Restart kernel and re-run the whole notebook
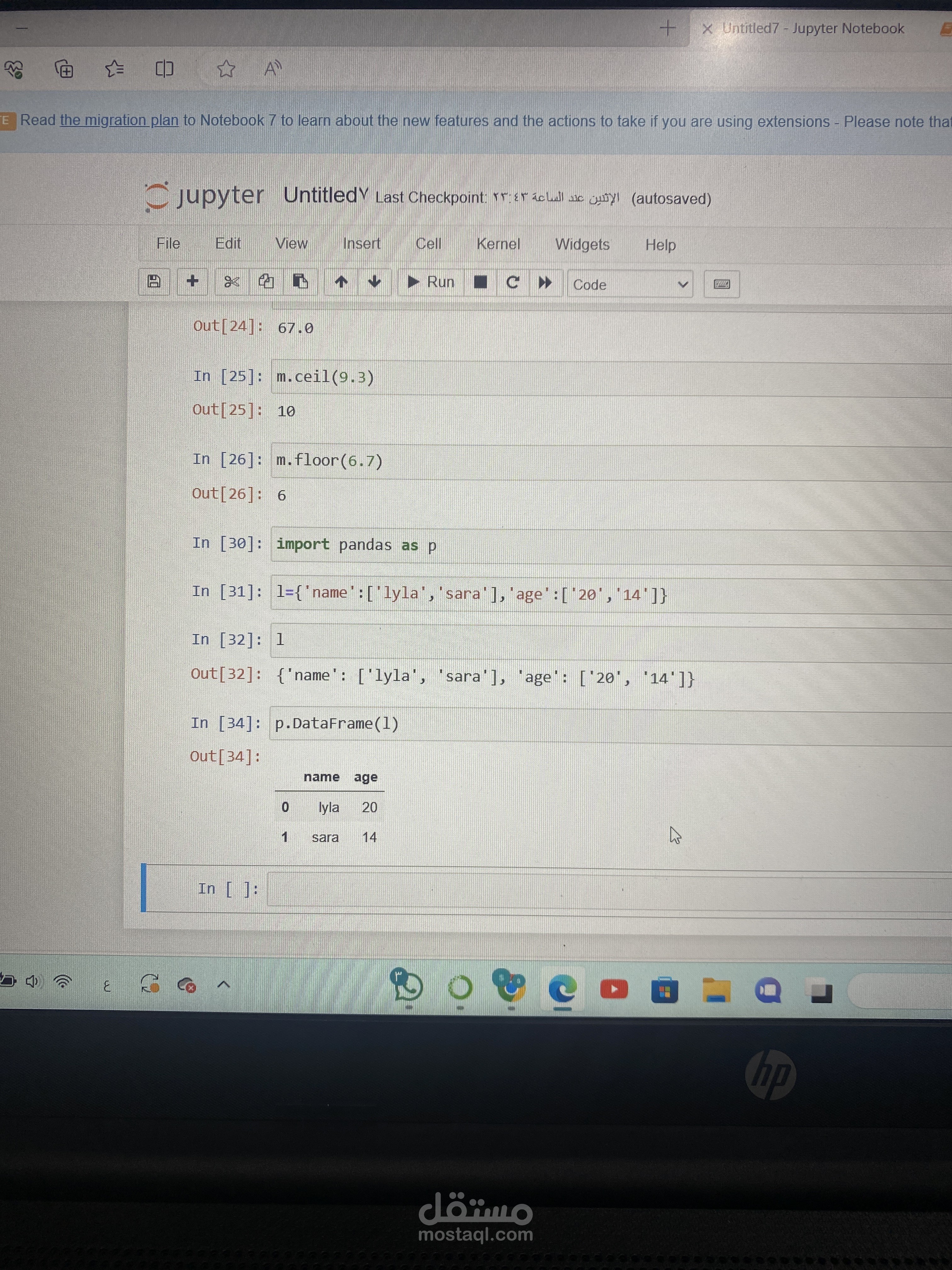Viewport: 952px width, 1270px height. tap(545, 283)
